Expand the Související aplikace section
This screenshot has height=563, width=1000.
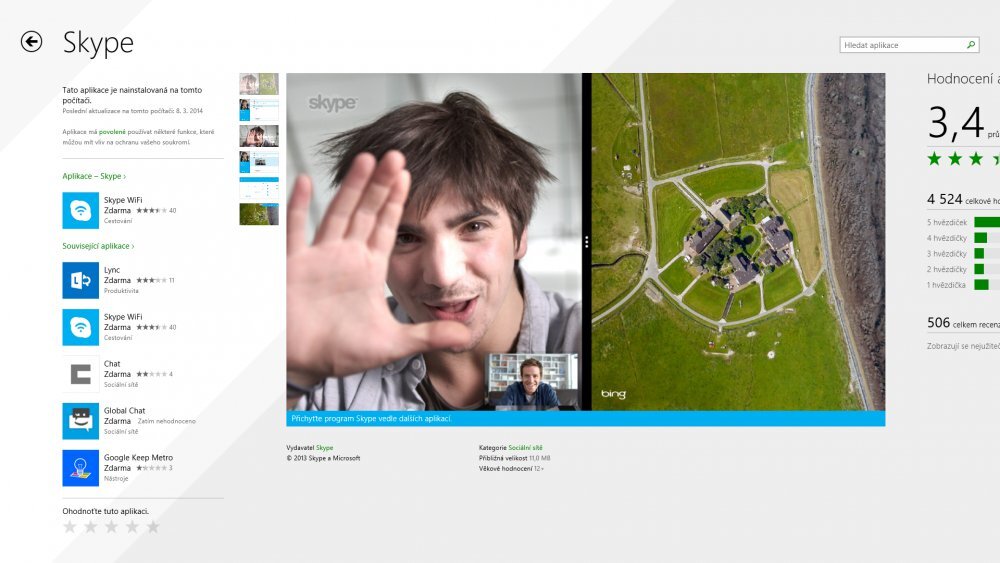[98, 246]
